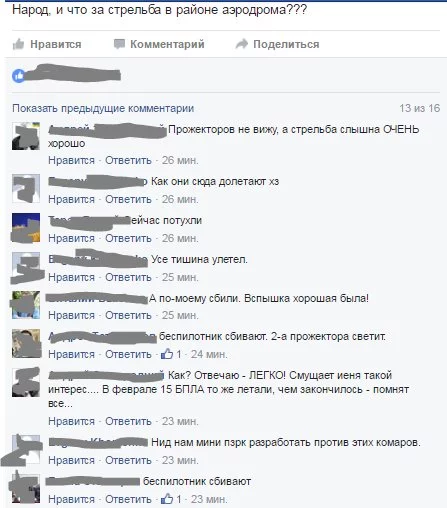Like the 'Вспышка хорошая была' comment
Image resolution: width=447 pixels, height=508 pixels.
tap(71, 315)
